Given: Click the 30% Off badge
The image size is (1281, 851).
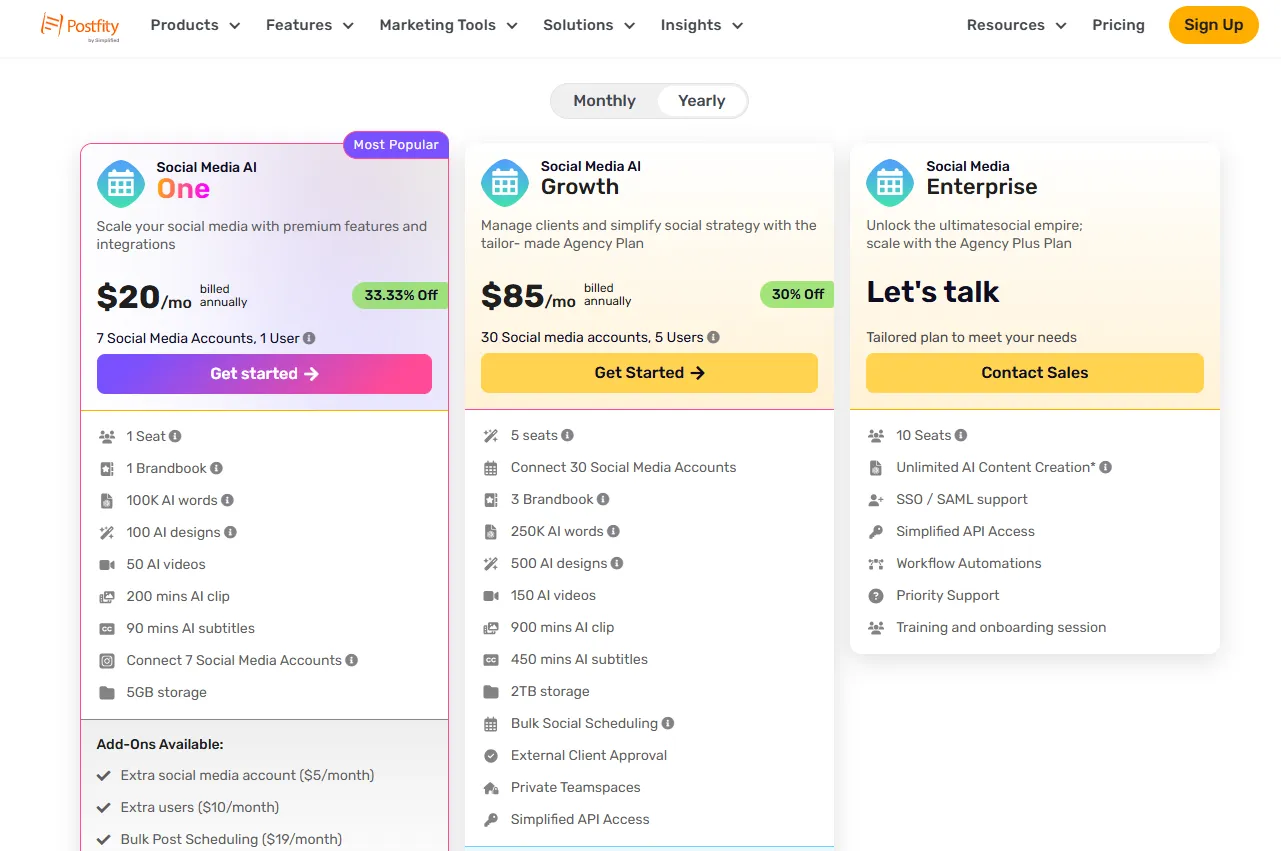Looking at the screenshot, I should (797, 294).
